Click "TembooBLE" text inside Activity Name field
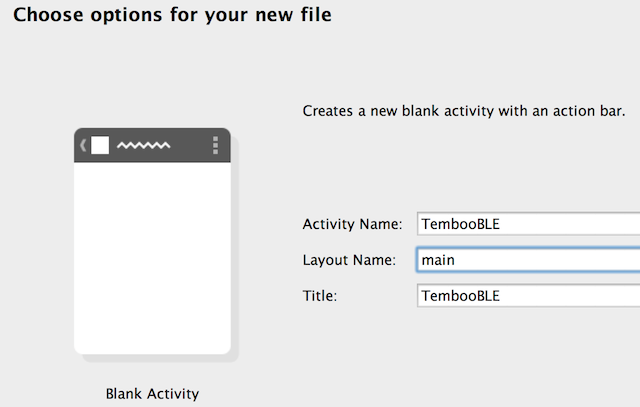 (460, 223)
